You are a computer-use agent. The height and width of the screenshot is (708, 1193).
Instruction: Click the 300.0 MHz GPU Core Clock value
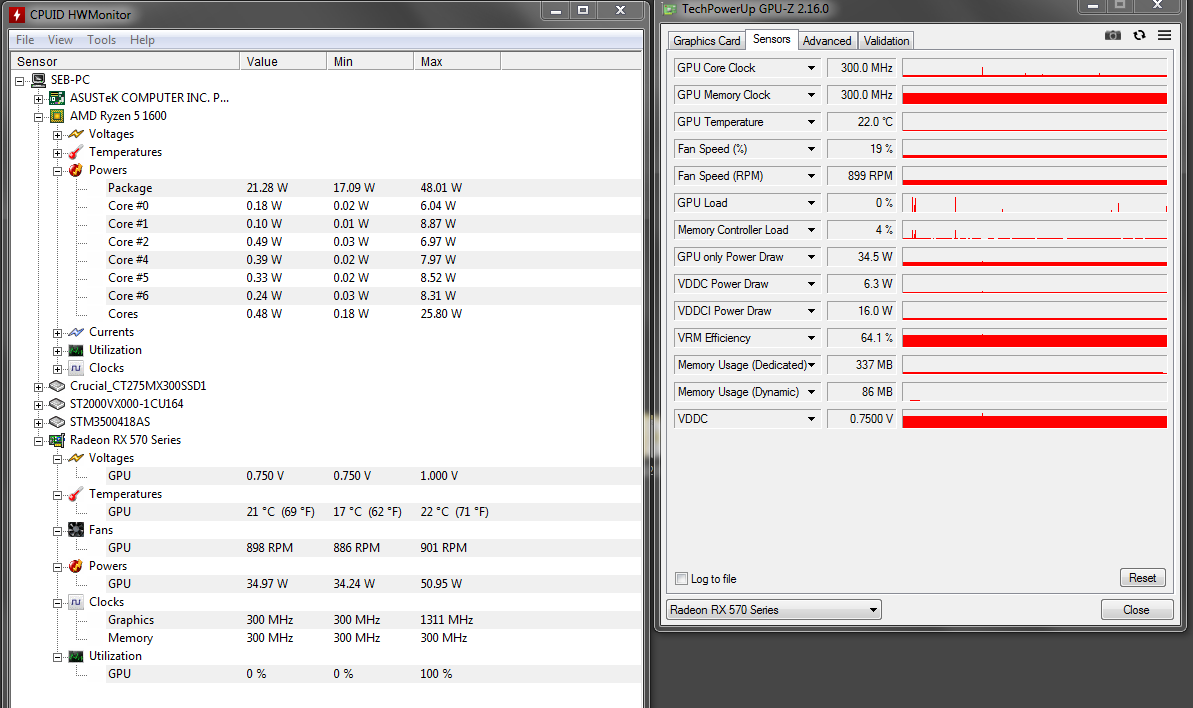861,68
